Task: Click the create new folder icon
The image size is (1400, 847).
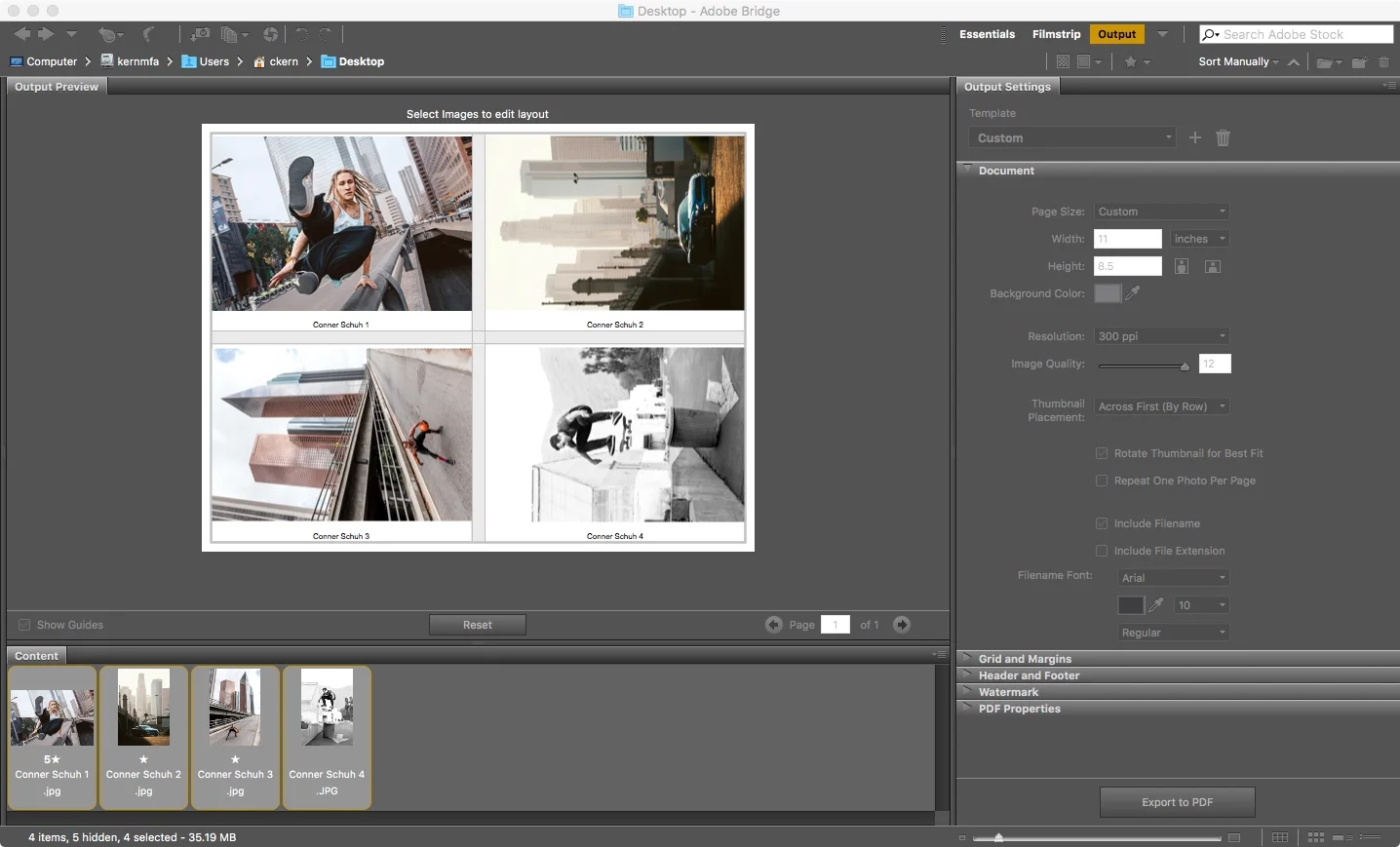Action: (1359, 61)
